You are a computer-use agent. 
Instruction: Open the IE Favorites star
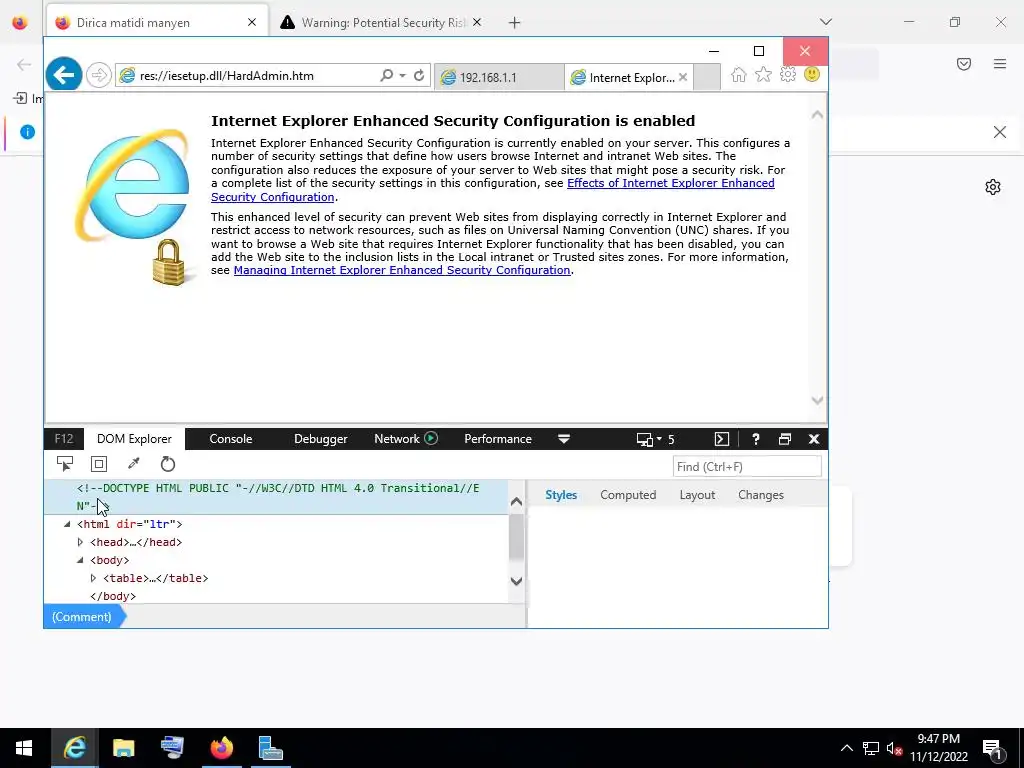click(x=763, y=75)
